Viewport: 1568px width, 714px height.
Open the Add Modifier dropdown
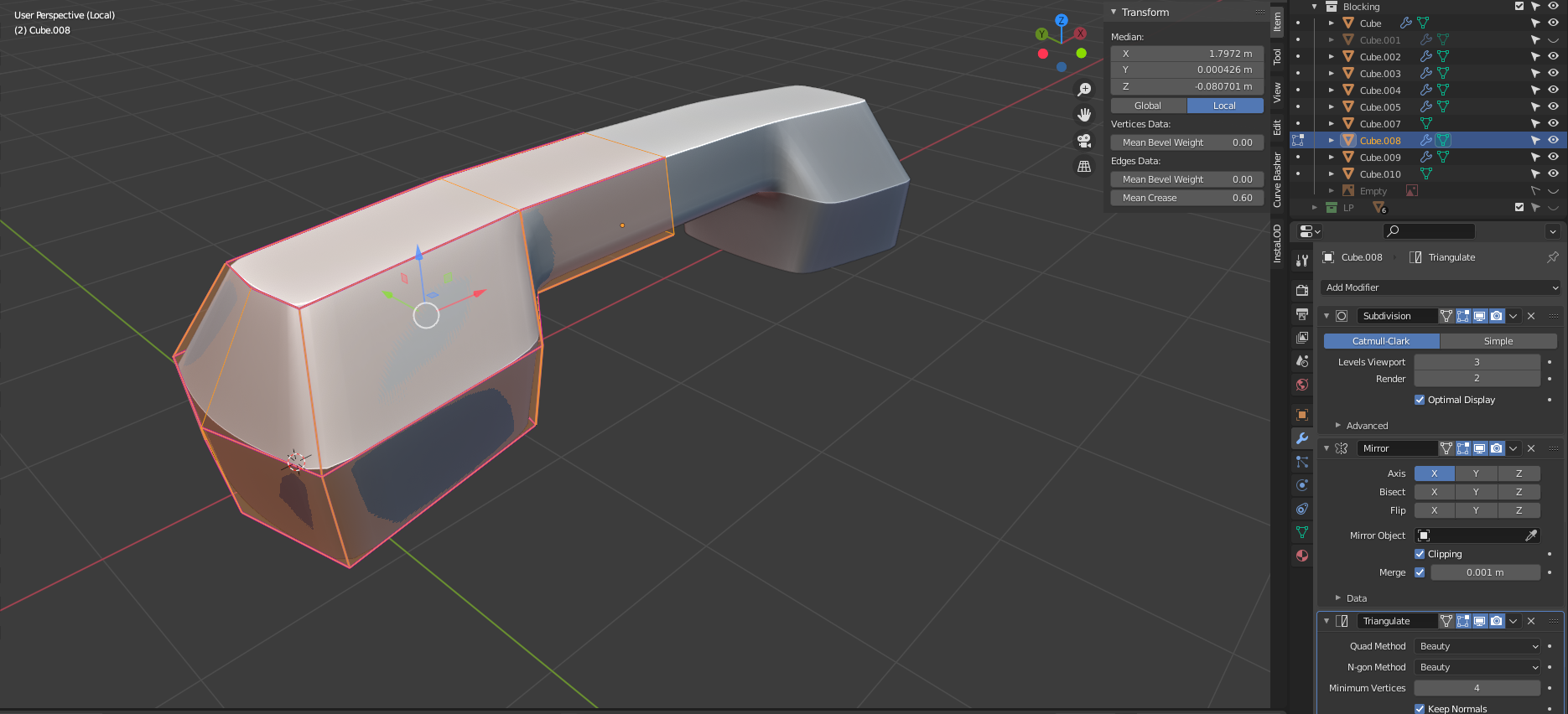tap(1441, 287)
